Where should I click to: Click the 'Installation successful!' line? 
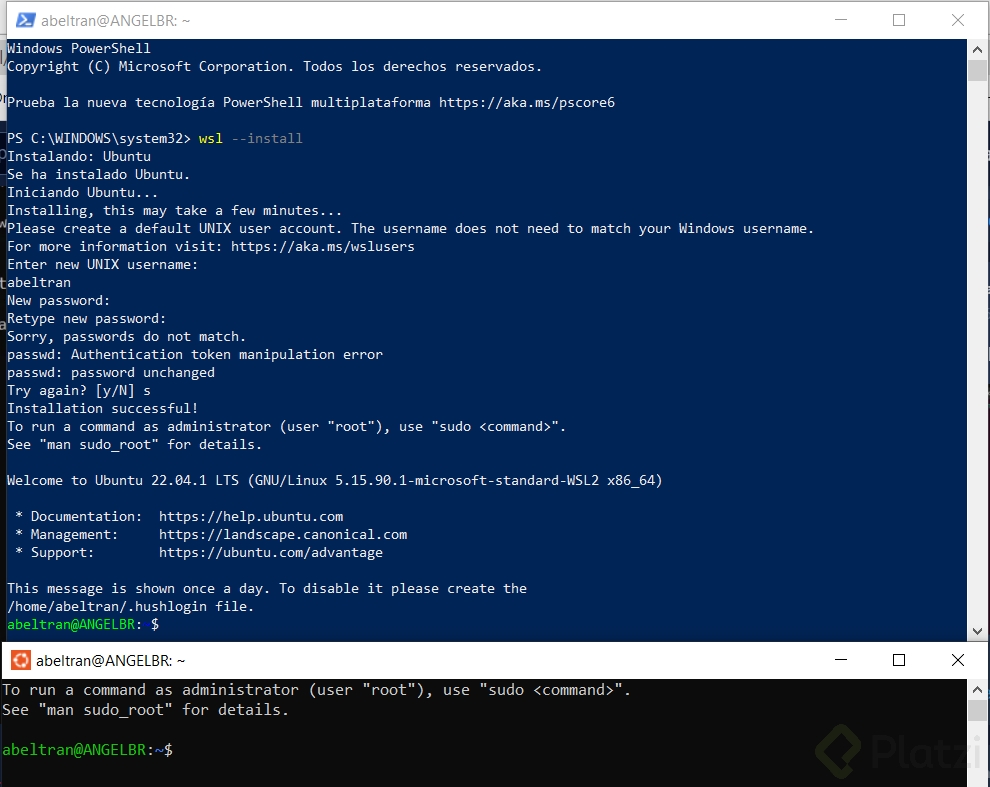pos(102,408)
